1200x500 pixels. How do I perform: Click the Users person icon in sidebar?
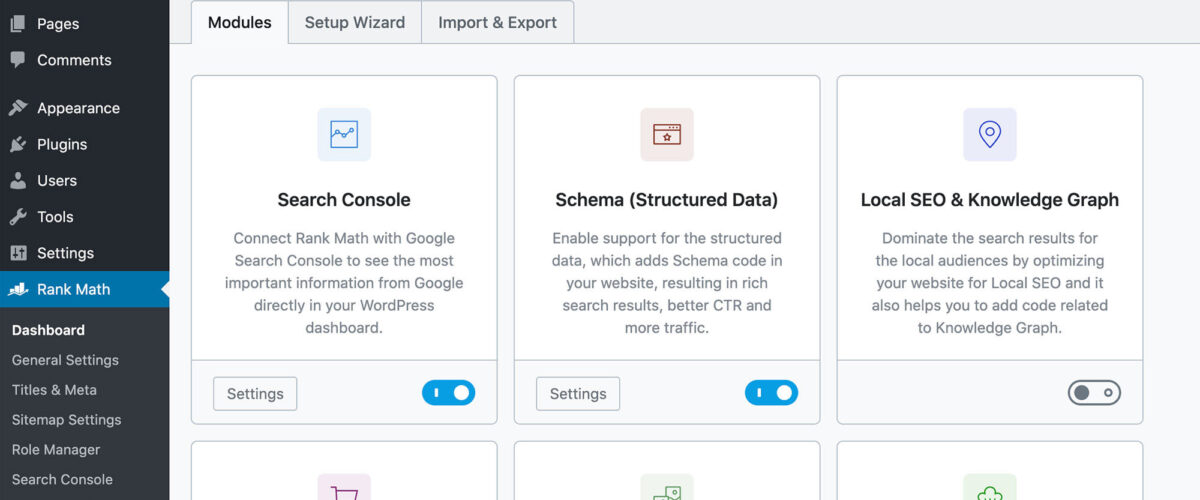[18, 180]
